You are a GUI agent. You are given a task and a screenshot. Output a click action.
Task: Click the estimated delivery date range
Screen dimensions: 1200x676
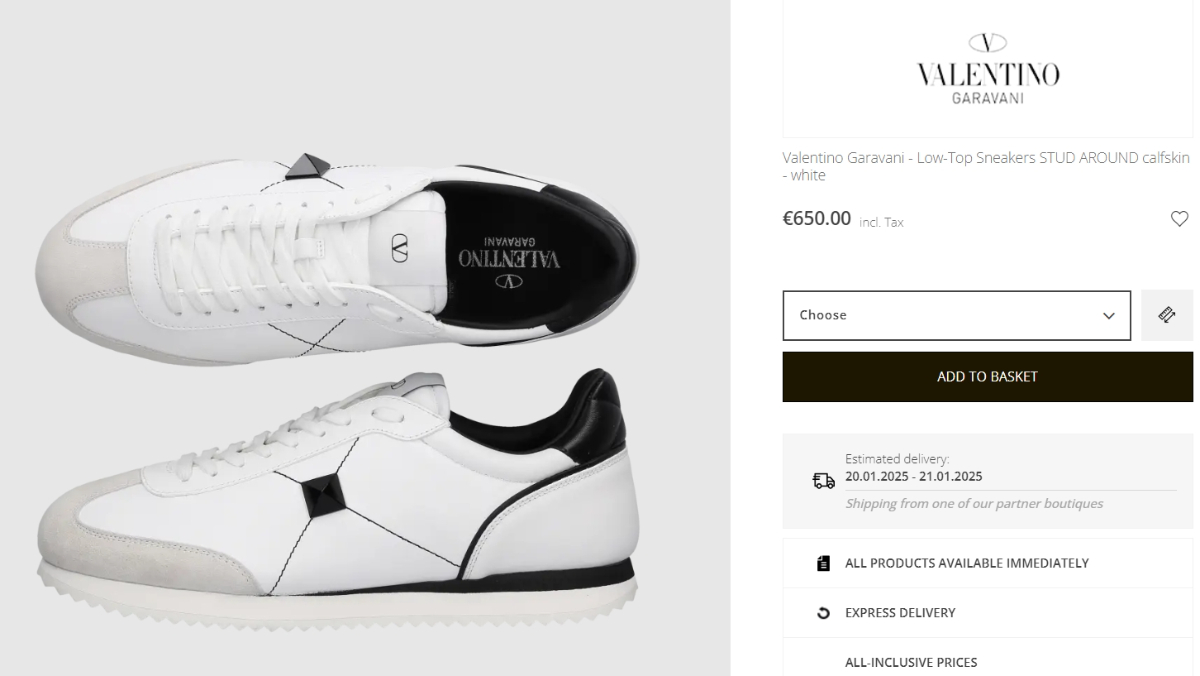pyautogui.click(x=913, y=477)
